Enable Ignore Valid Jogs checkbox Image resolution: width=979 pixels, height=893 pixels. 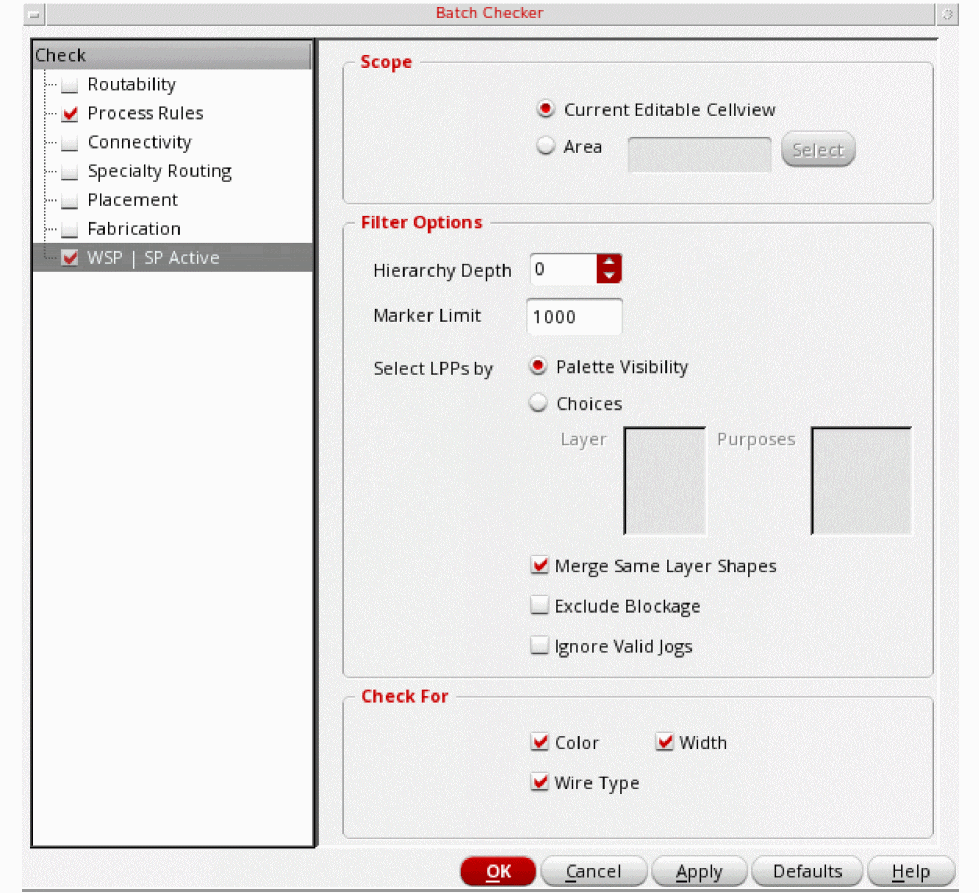[540, 646]
